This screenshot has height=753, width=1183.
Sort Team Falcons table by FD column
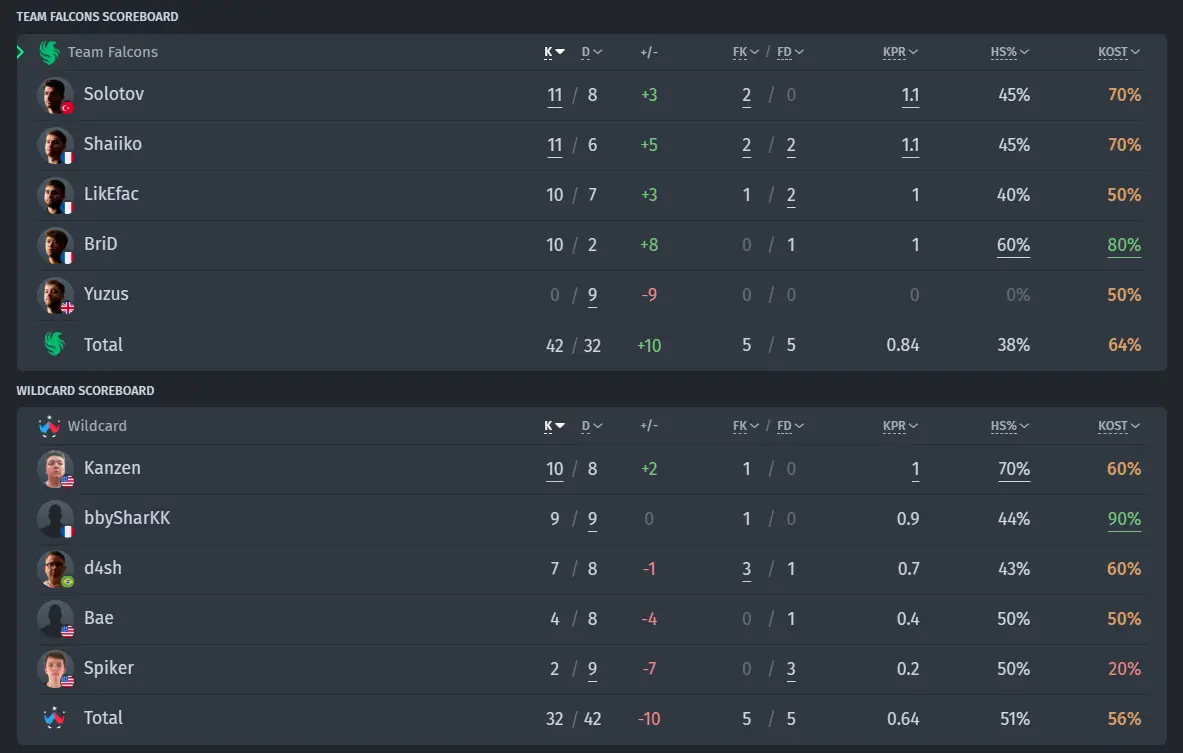coord(790,52)
